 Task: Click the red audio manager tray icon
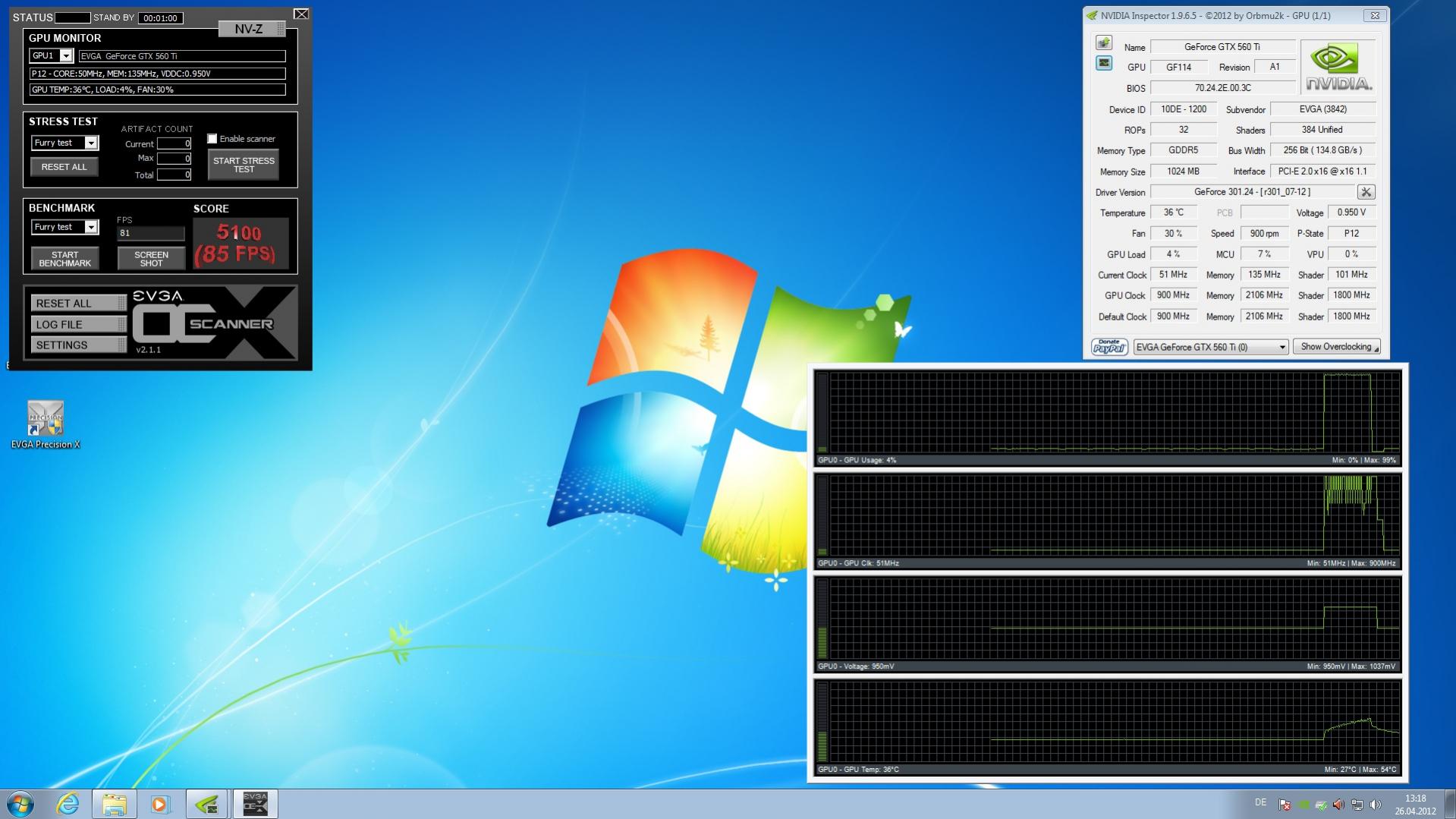[x=1339, y=805]
